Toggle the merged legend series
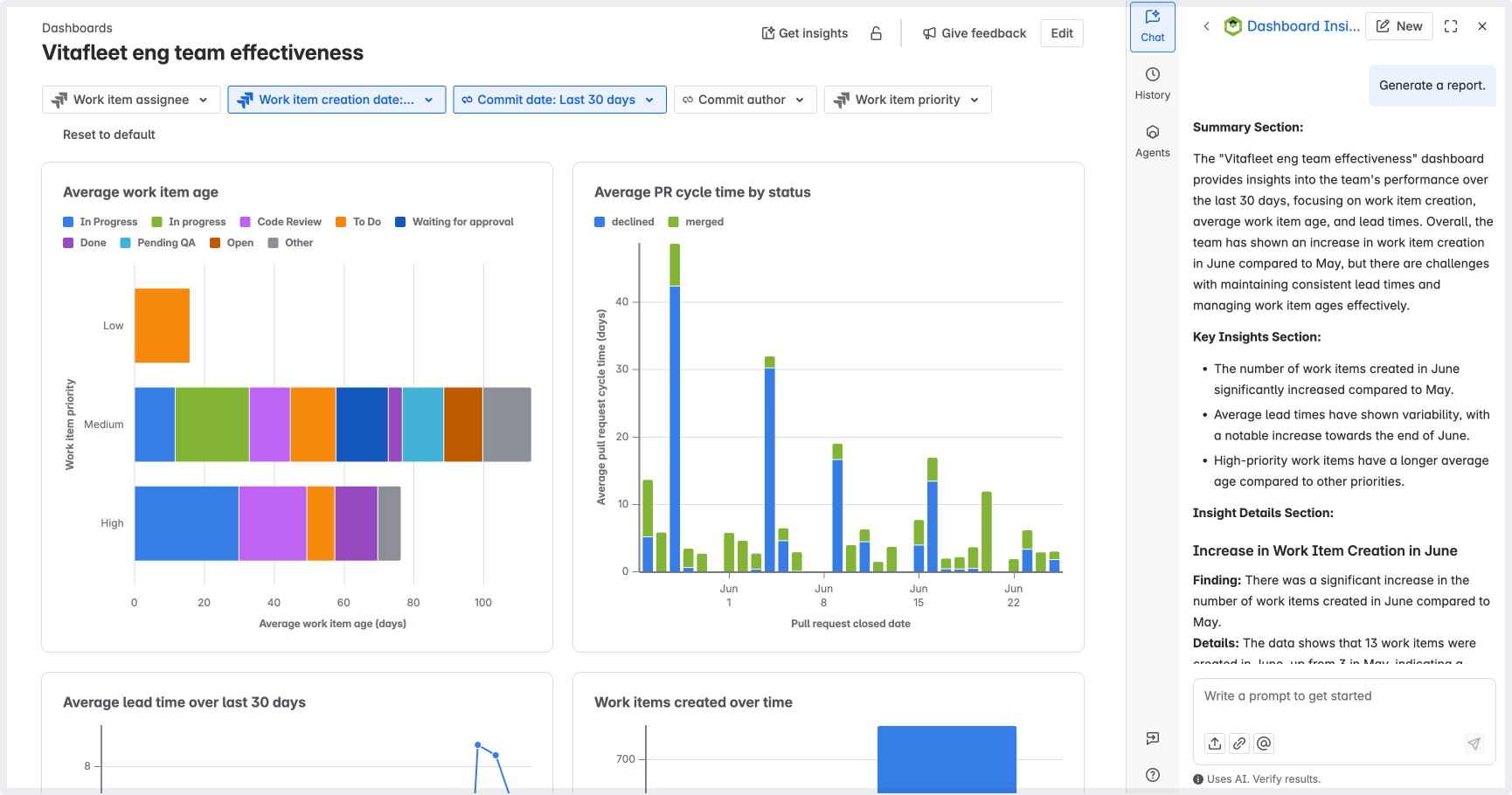Viewport: 1512px width, 795px height. pos(696,222)
